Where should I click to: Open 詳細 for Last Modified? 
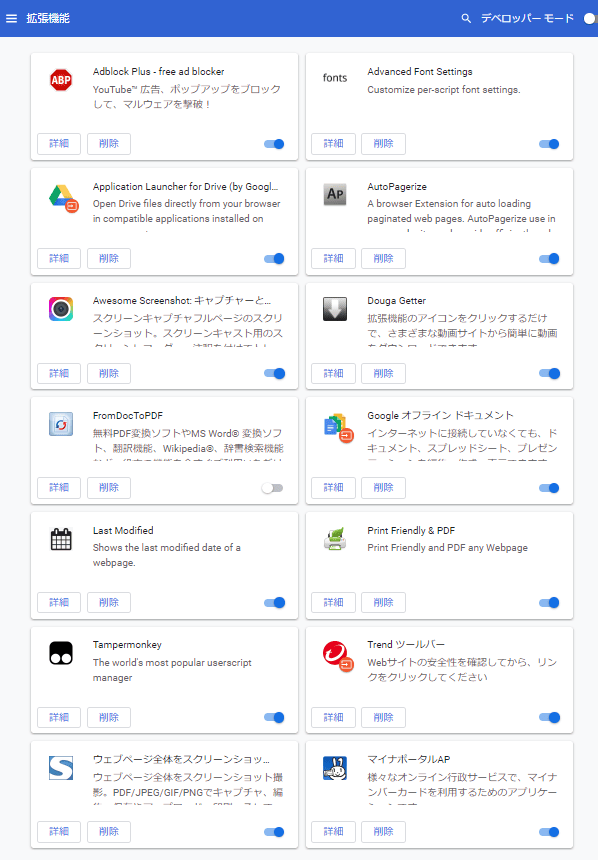pyautogui.click(x=59, y=602)
